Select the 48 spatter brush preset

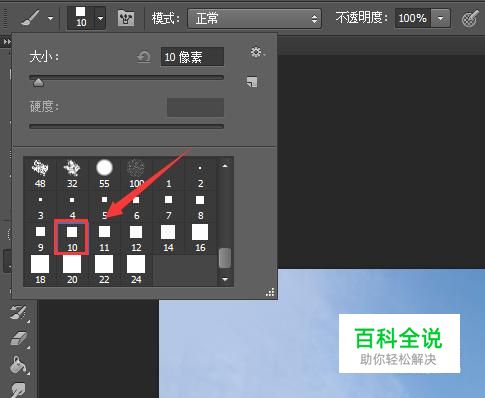tap(40, 174)
